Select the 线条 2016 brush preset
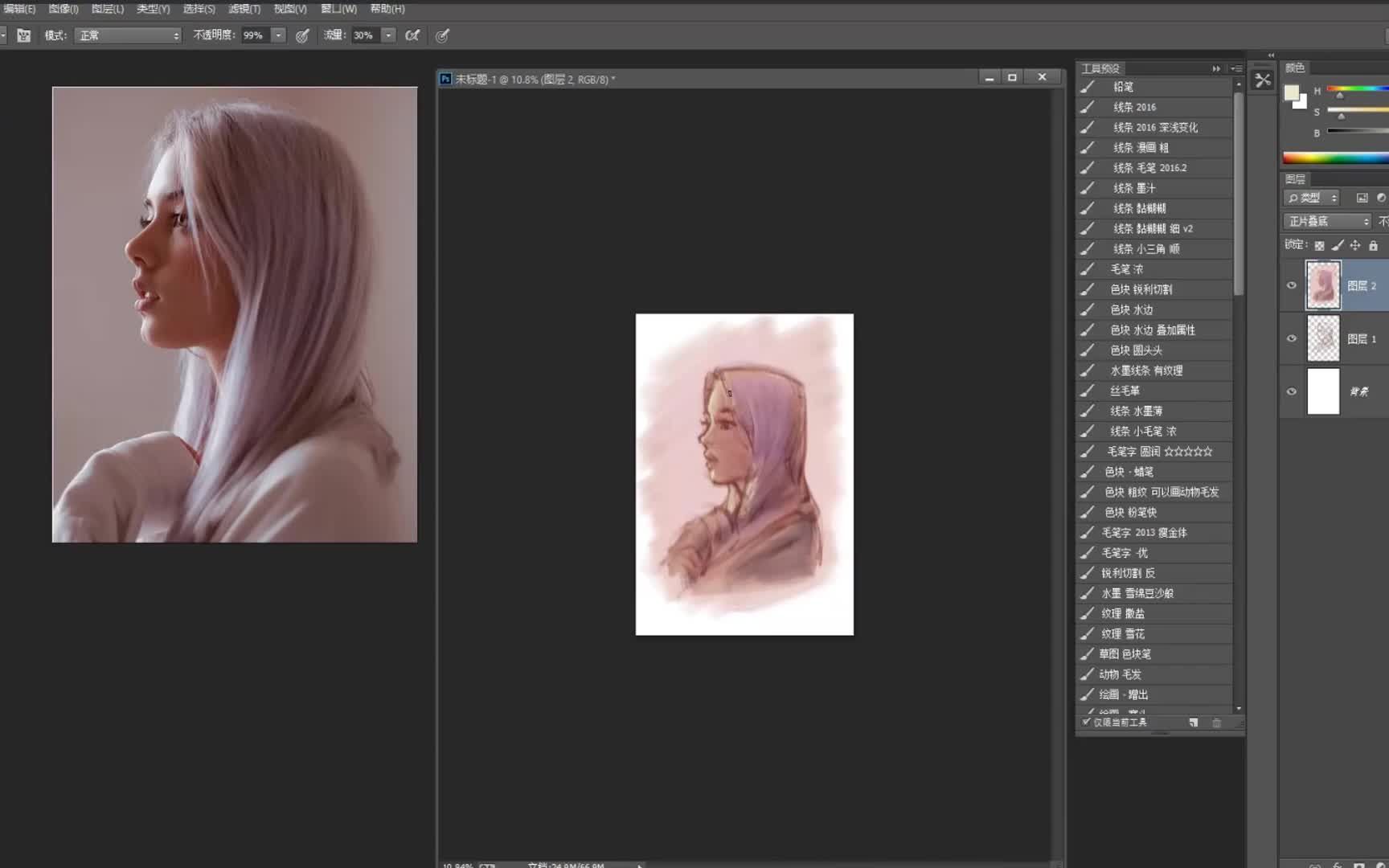 coord(1134,107)
